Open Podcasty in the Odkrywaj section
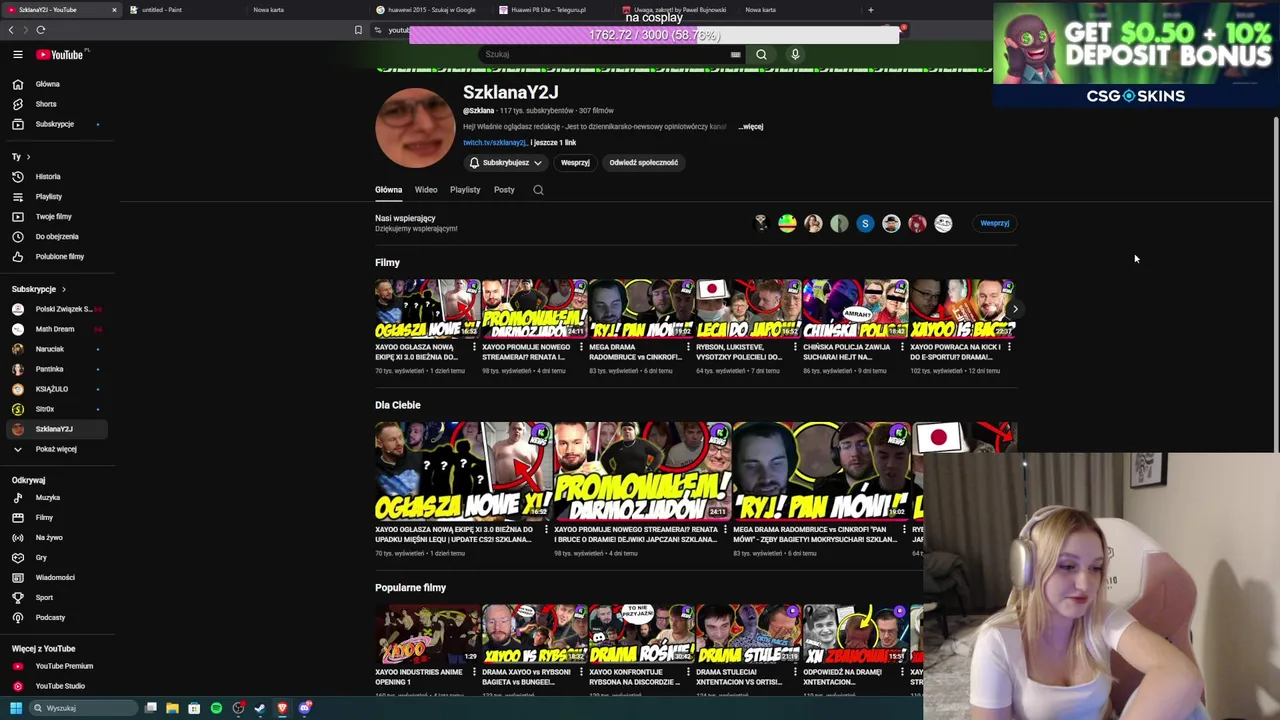1280x720 pixels. [x=50, y=617]
